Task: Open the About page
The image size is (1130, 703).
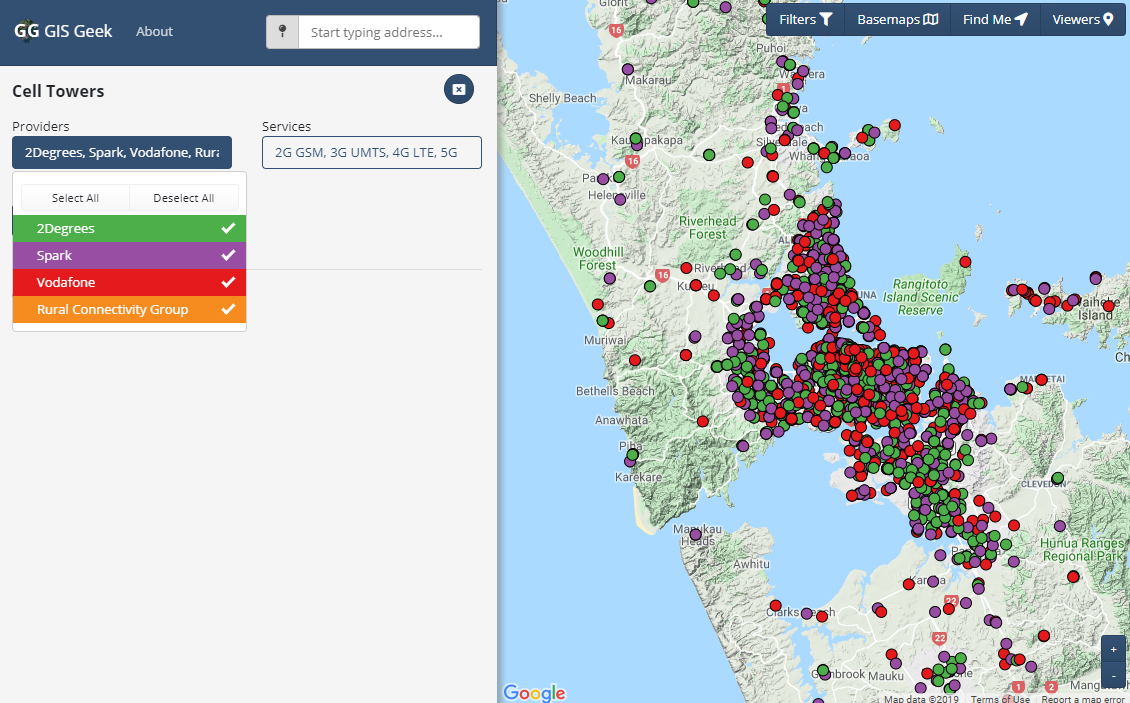Action: pyautogui.click(x=154, y=32)
